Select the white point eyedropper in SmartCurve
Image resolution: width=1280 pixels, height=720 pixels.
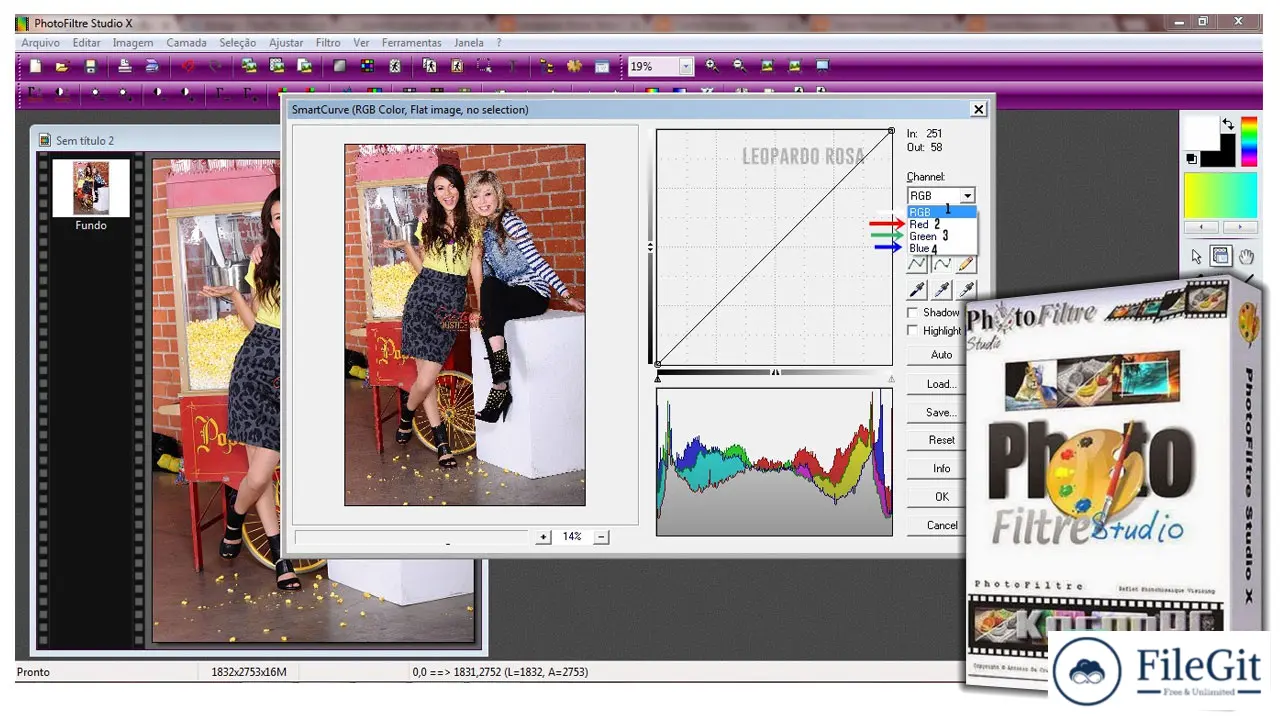tap(966, 290)
